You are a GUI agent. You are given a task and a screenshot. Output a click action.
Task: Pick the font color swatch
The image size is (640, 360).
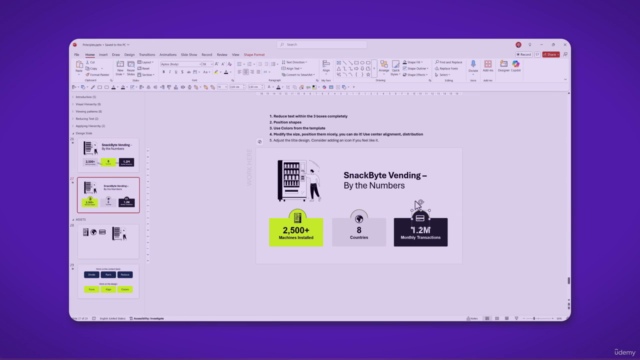pos(226,72)
